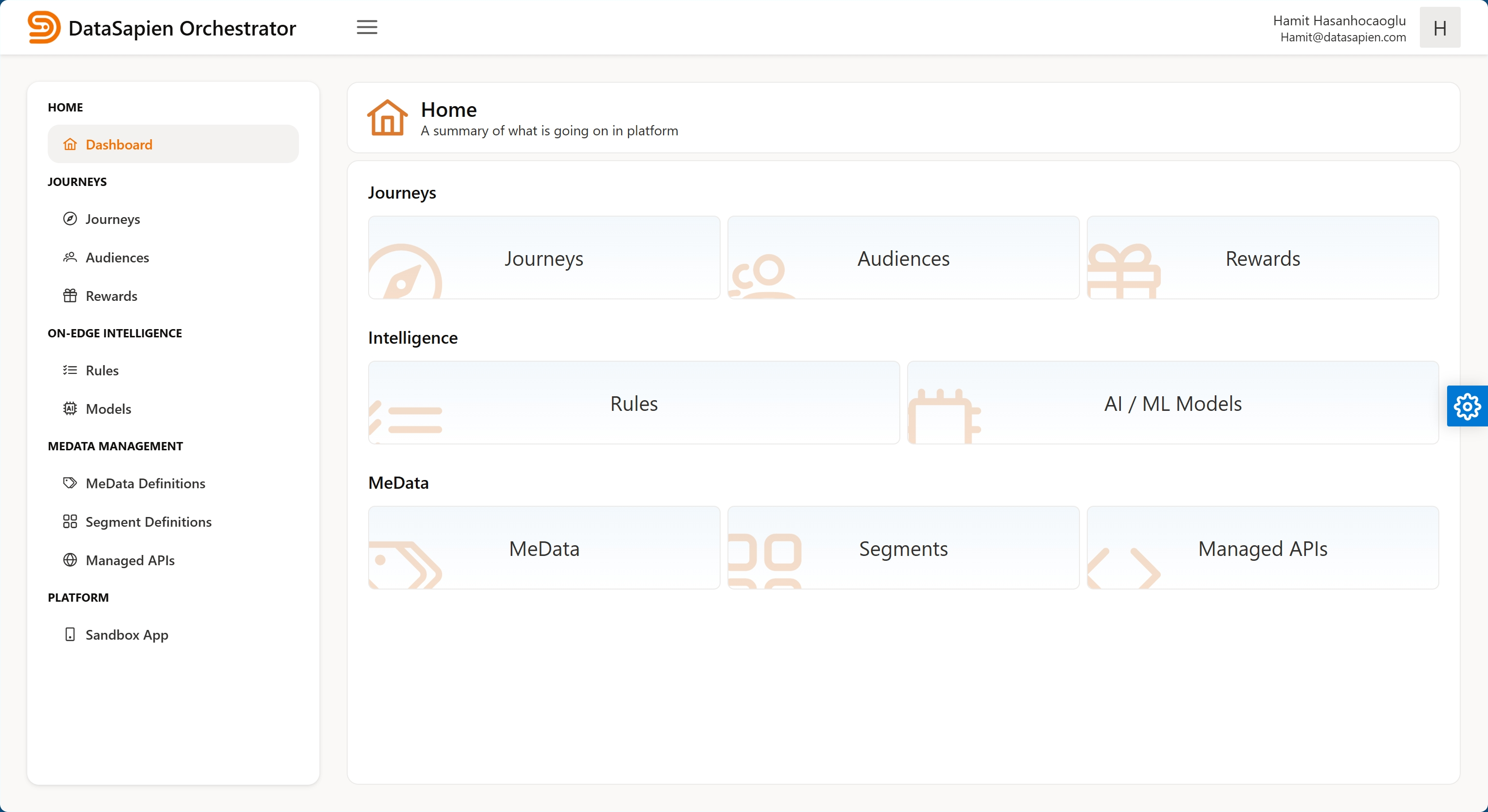Open the Segments dashboard card
The image size is (1488, 812).
[903, 548]
